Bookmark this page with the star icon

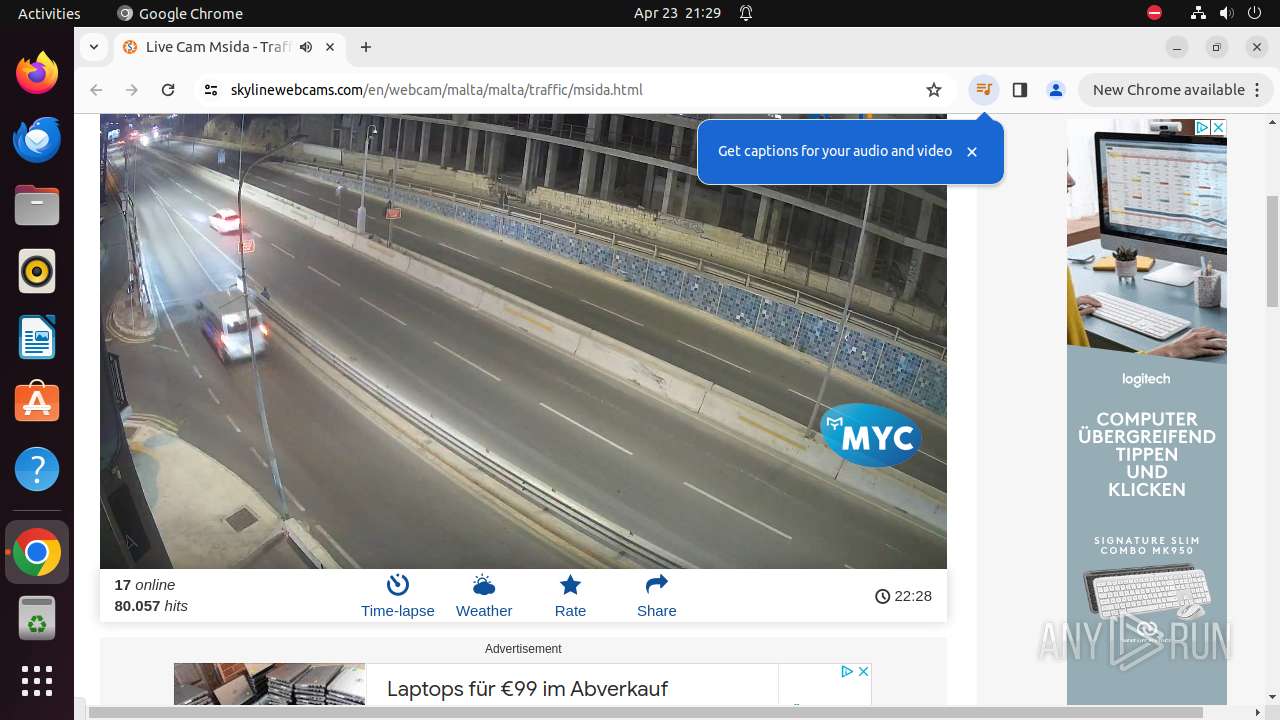[x=934, y=90]
